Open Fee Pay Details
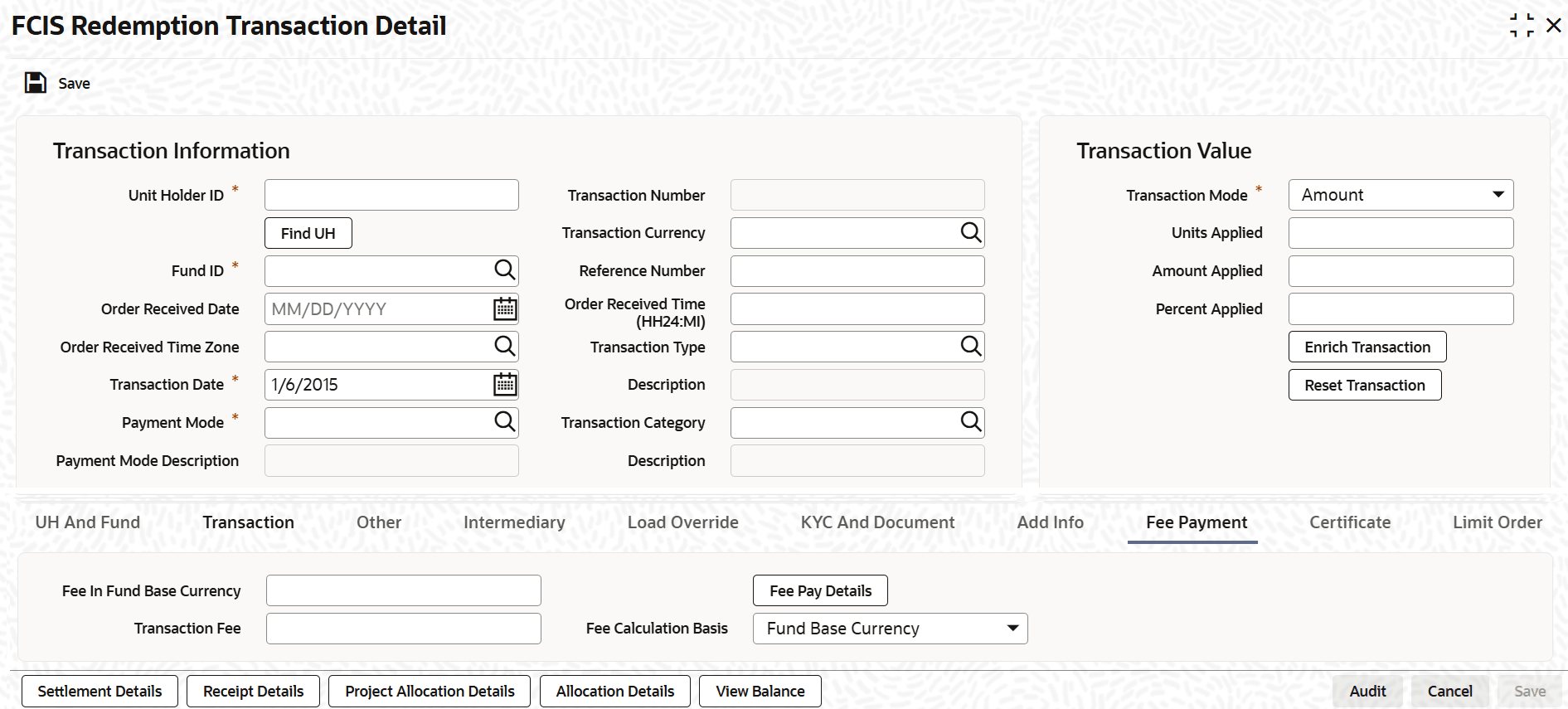 click(820, 590)
